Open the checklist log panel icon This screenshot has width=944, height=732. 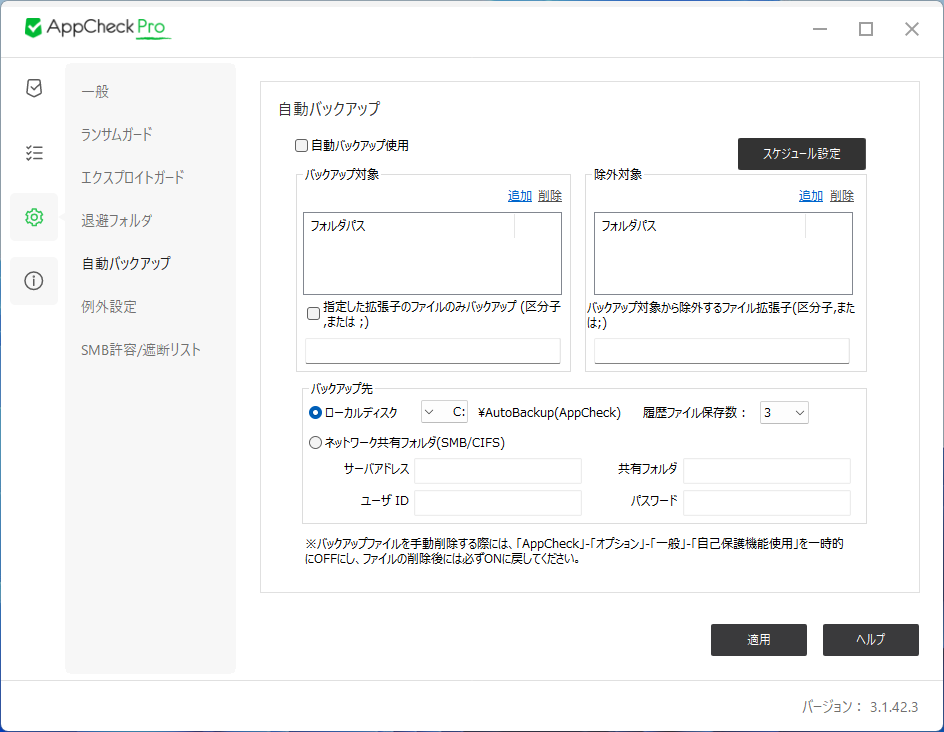coord(33,152)
